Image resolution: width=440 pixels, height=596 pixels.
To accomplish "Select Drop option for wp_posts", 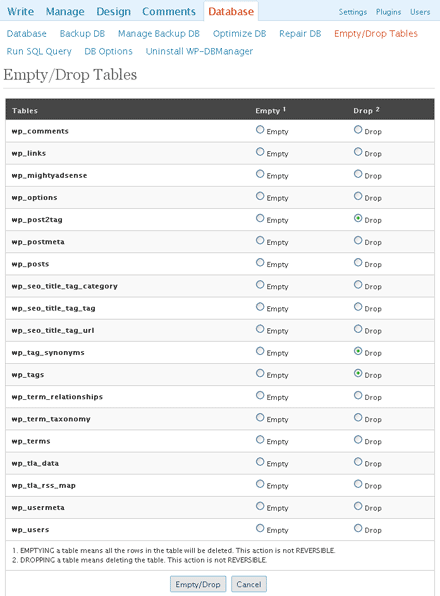I will point(358,263).
